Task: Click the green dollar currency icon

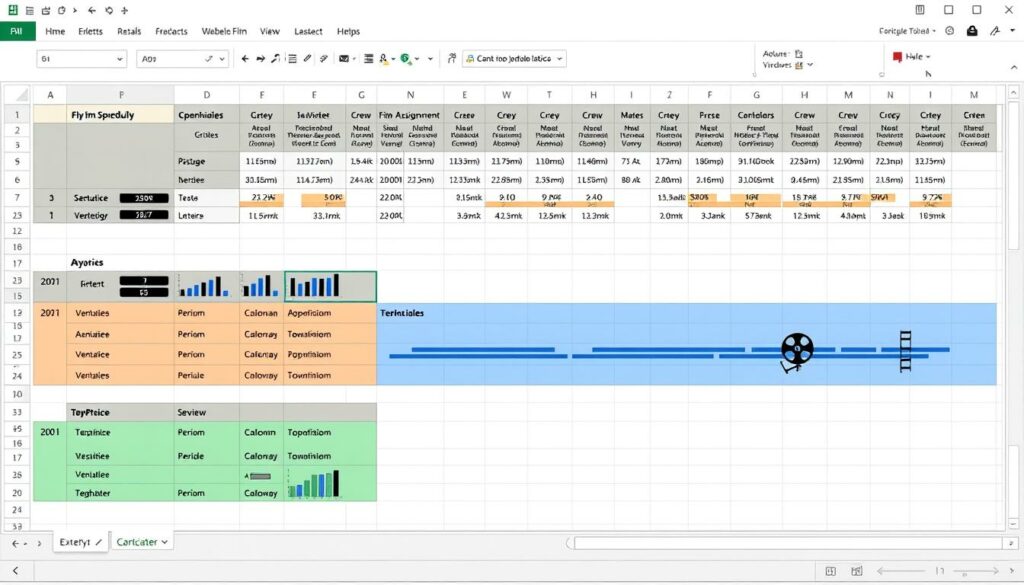Action: point(406,59)
